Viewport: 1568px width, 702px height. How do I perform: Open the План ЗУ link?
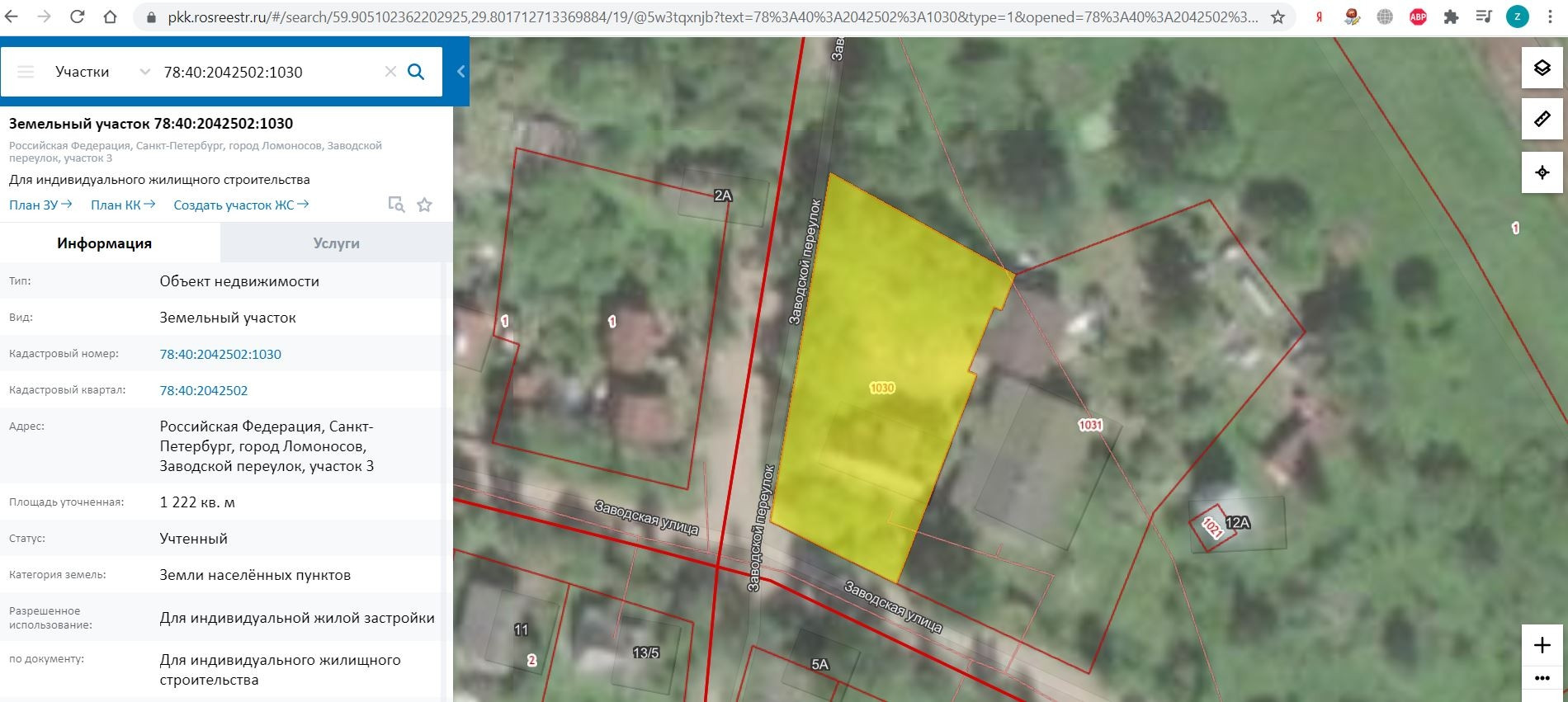(x=40, y=205)
